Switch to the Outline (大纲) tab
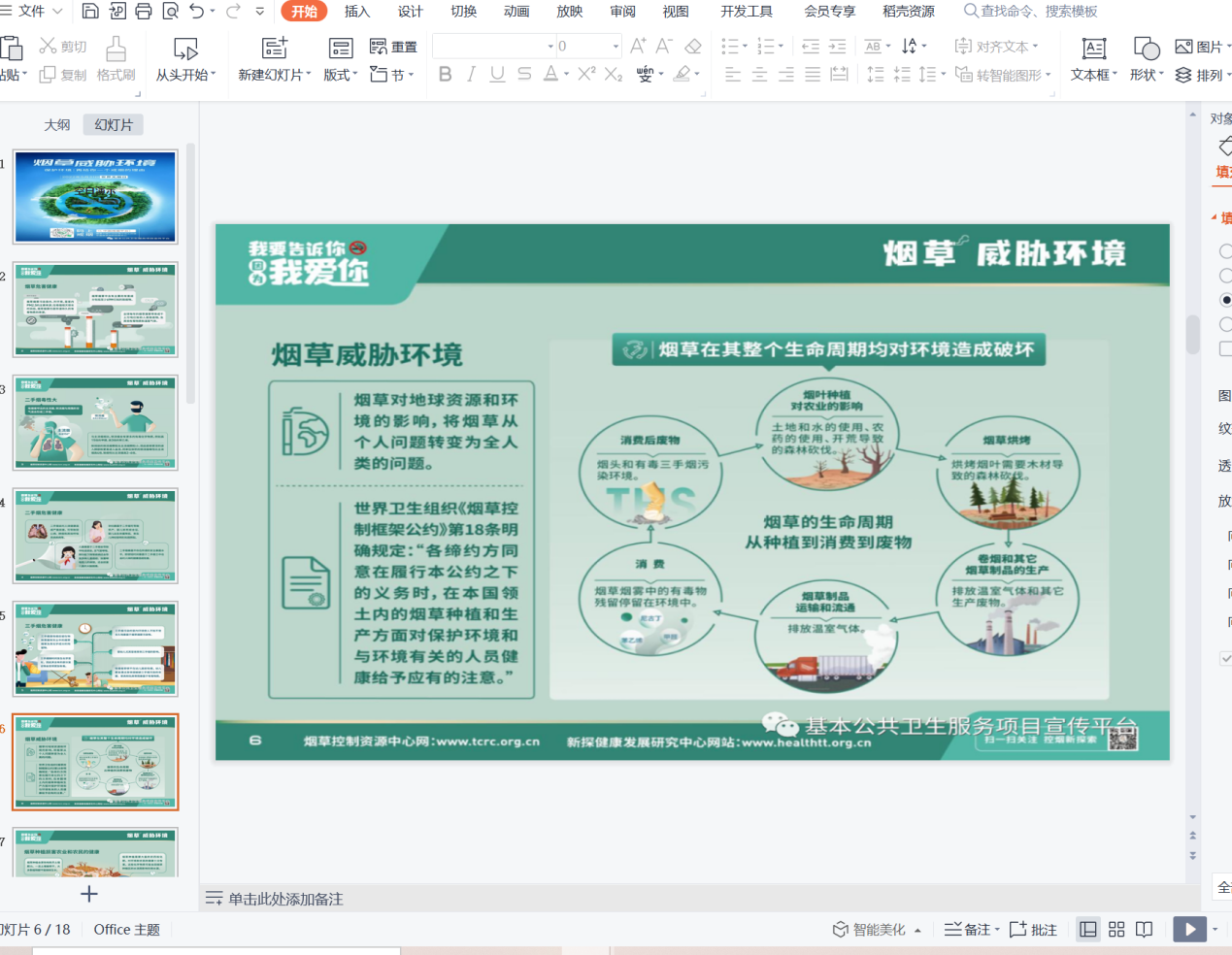 click(x=57, y=124)
